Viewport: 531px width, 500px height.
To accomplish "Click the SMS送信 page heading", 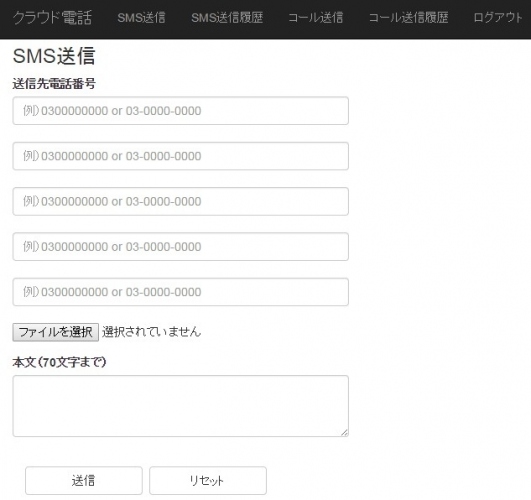I will (54, 56).
